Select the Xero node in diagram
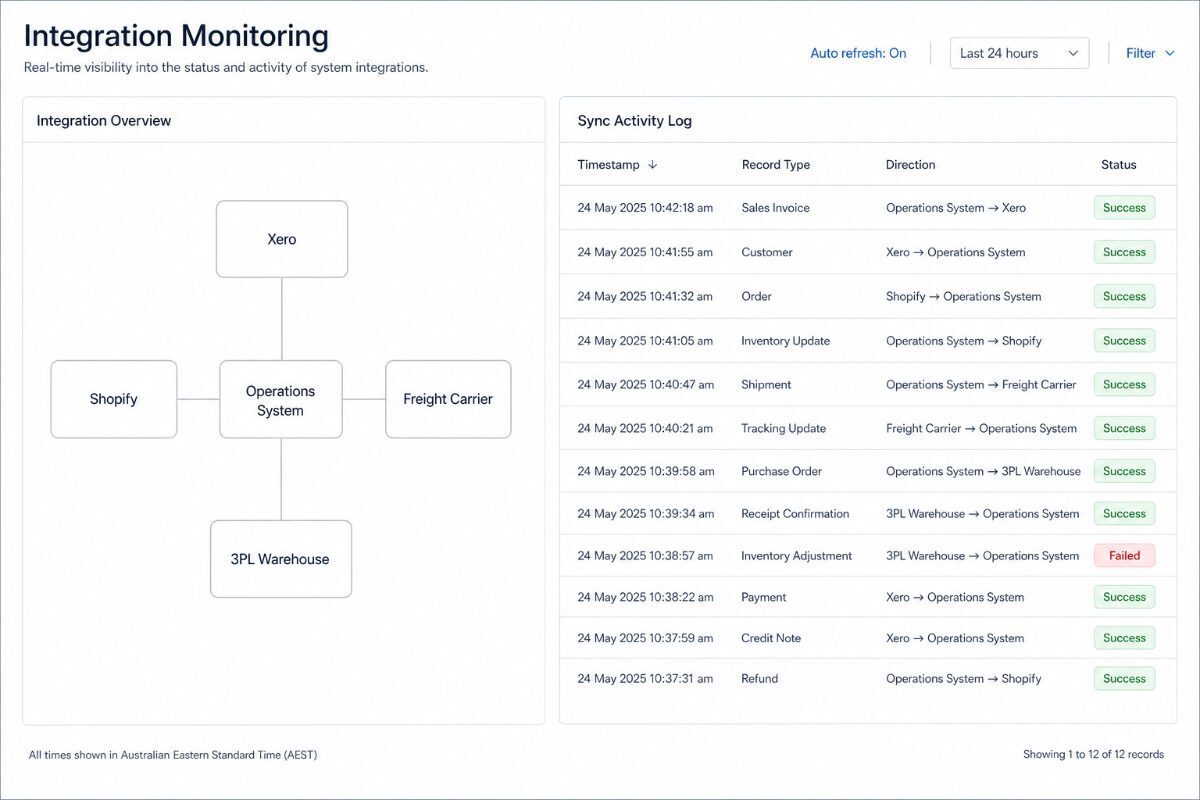The height and width of the screenshot is (800, 1200). [282, 239]
